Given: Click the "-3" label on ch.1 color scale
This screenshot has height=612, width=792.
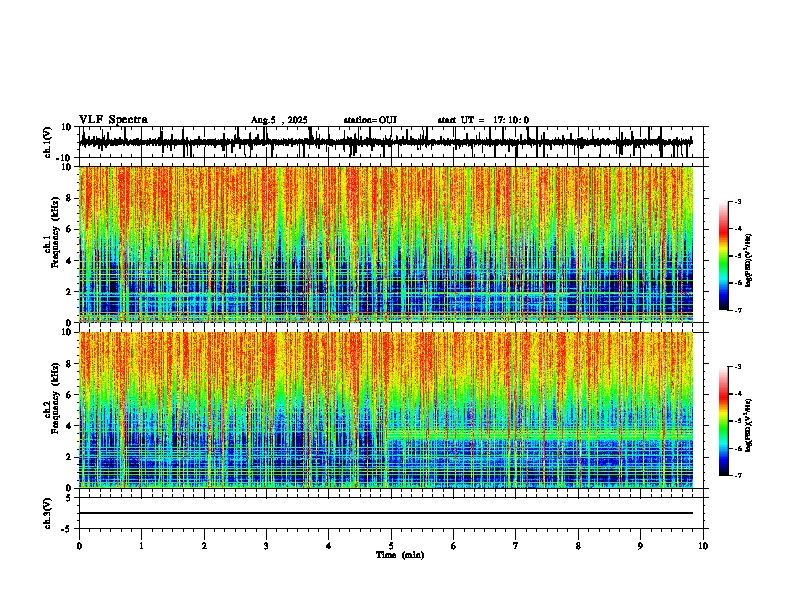Looking at the screenshot, I should point(738,202).
